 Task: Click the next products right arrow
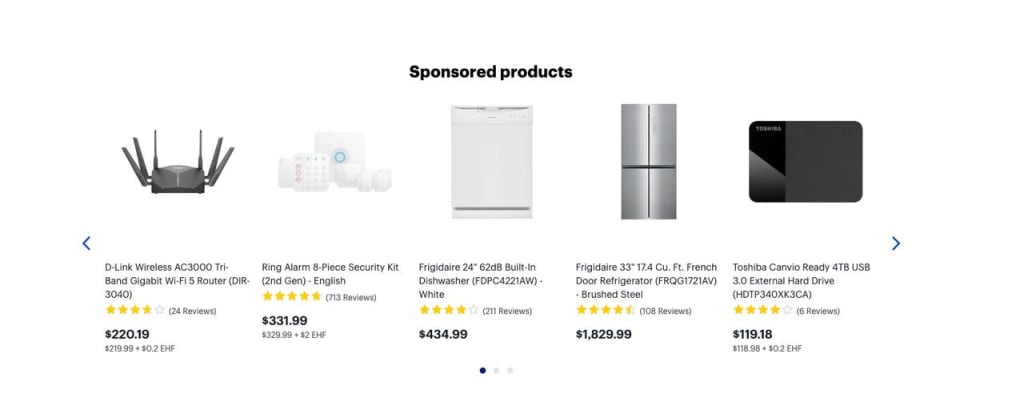click(896, 243)
